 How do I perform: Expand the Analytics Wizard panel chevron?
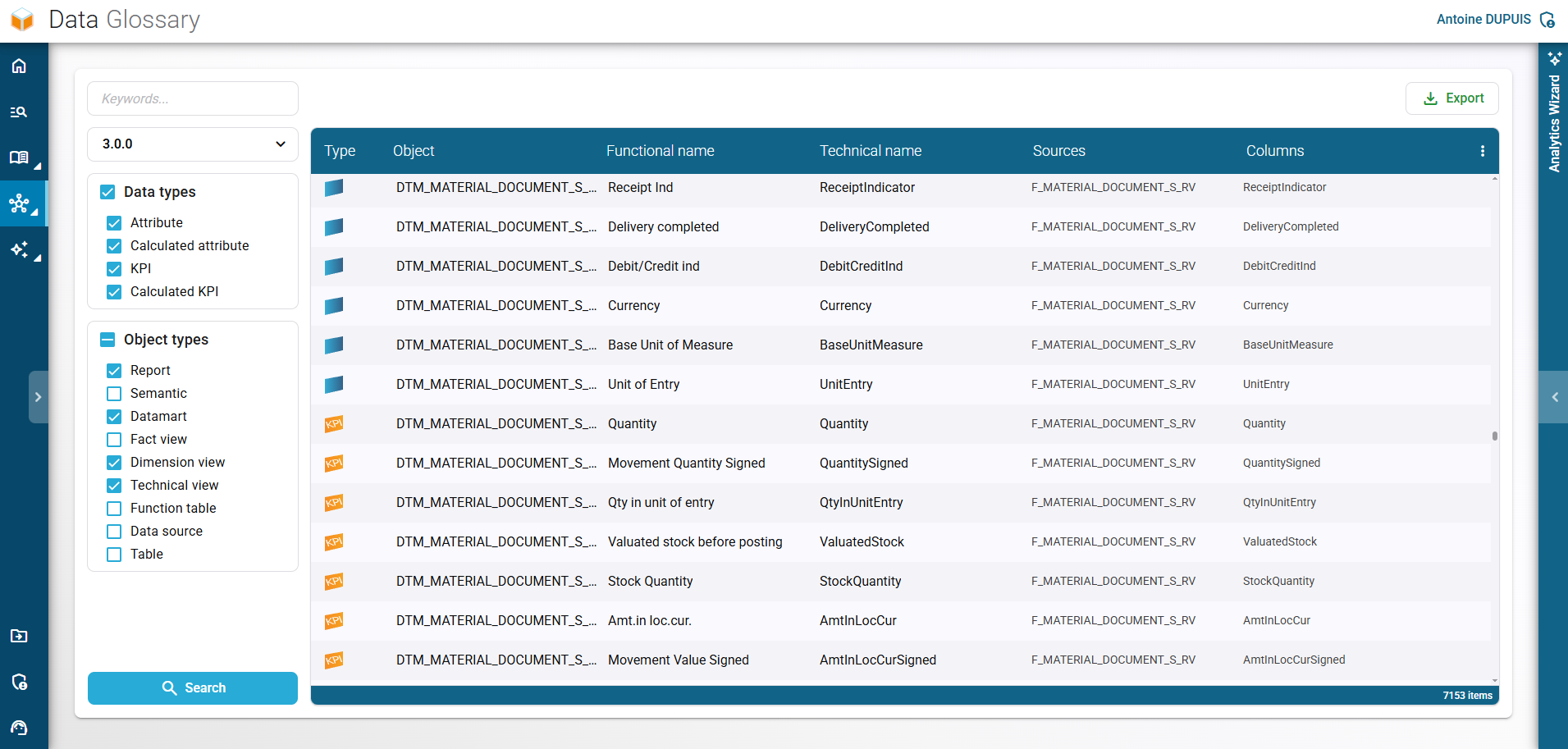click(x=1554, y=397)
